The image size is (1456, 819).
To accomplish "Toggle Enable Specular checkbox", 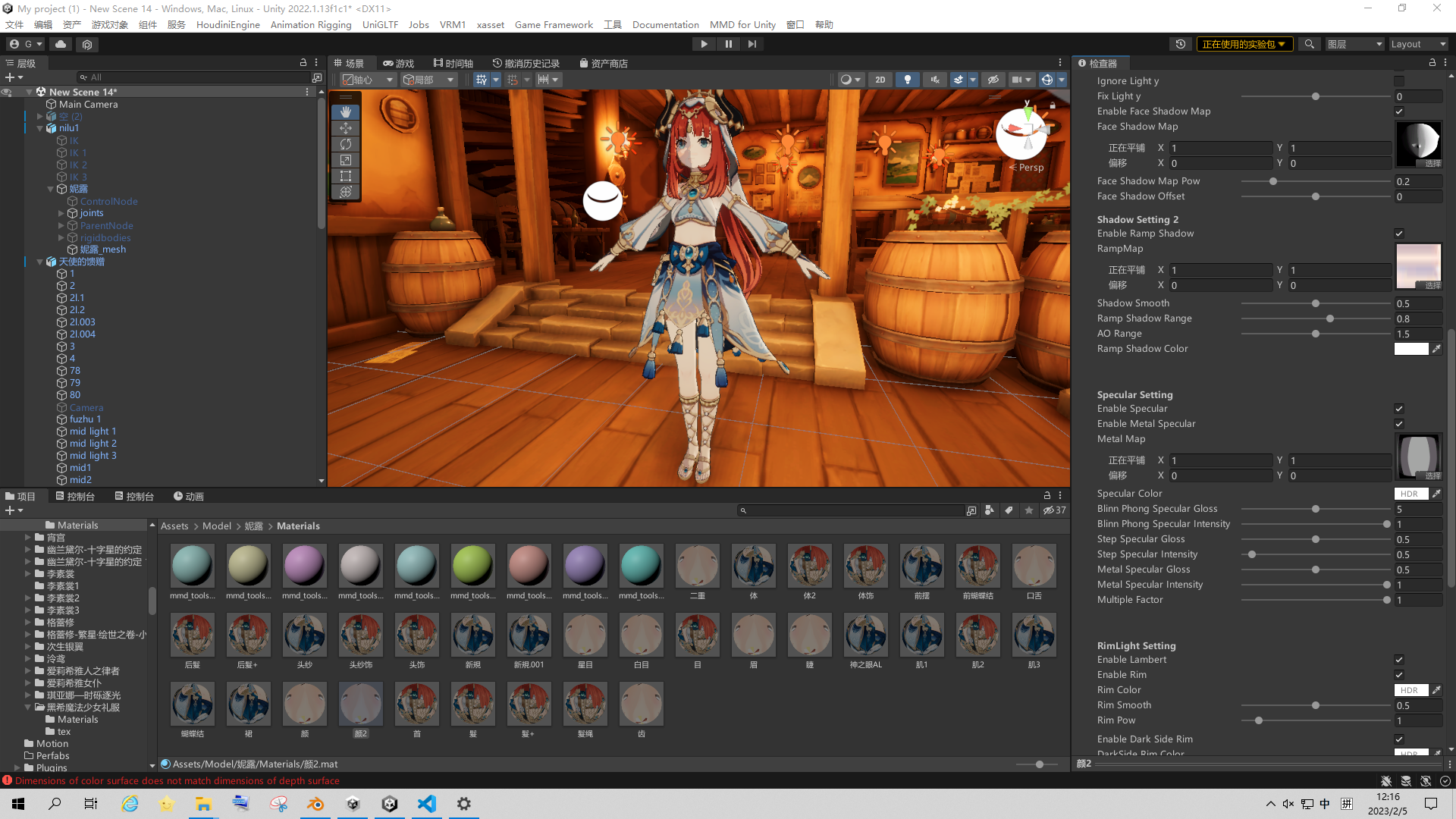I will pos(1399,409).
